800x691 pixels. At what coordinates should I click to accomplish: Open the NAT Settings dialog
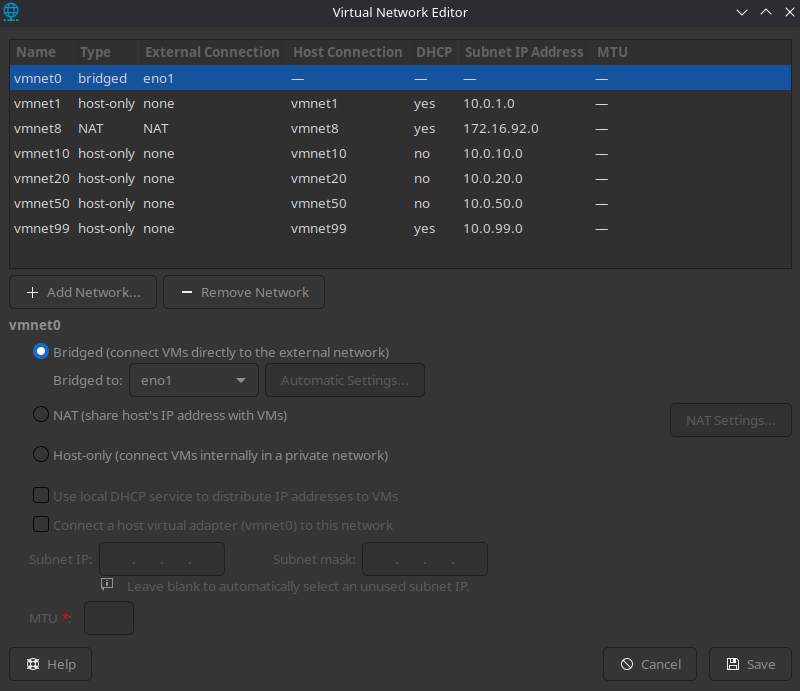pos(731,419)
